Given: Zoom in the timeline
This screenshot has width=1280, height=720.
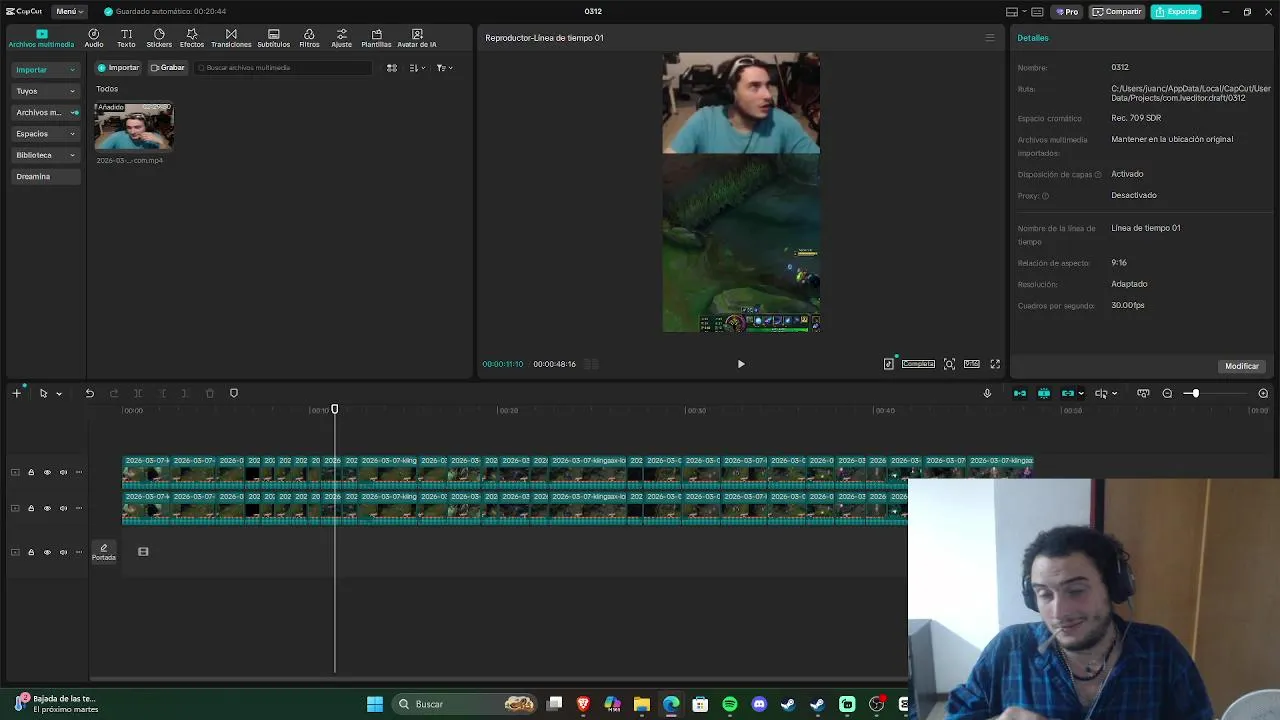Looking at the screenshot, I should click(x=1263, y=393).
